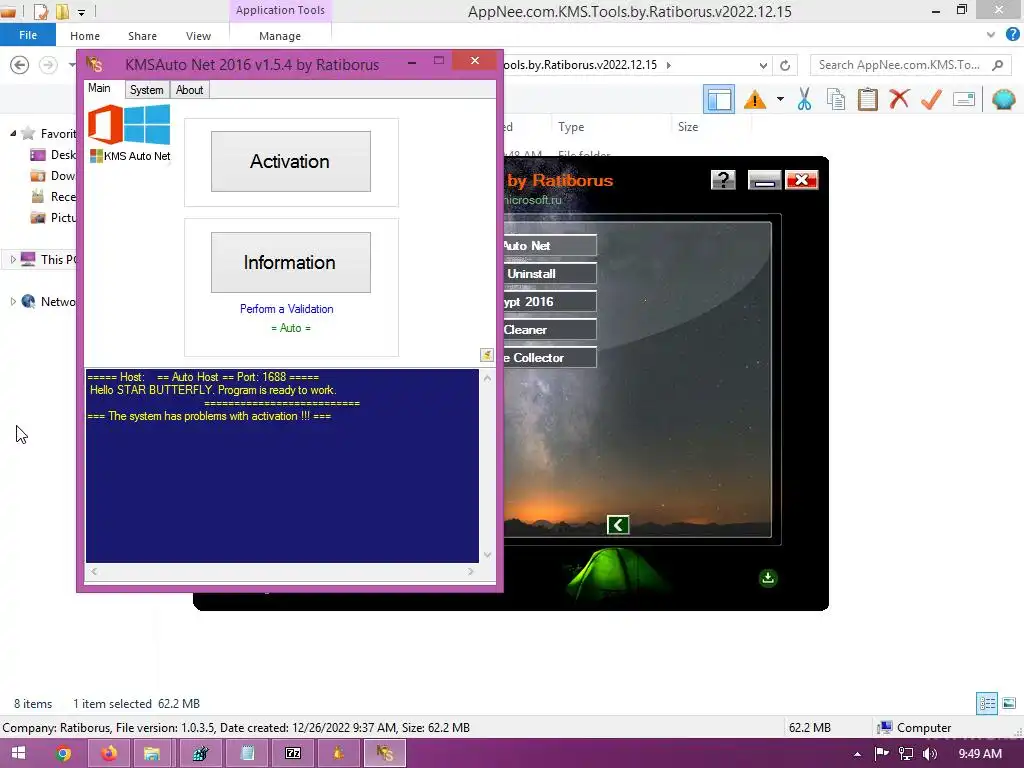Click the orange checkmark toolbar icon
The width and height of the screenshot is (1024, 768).
[931, 99]
